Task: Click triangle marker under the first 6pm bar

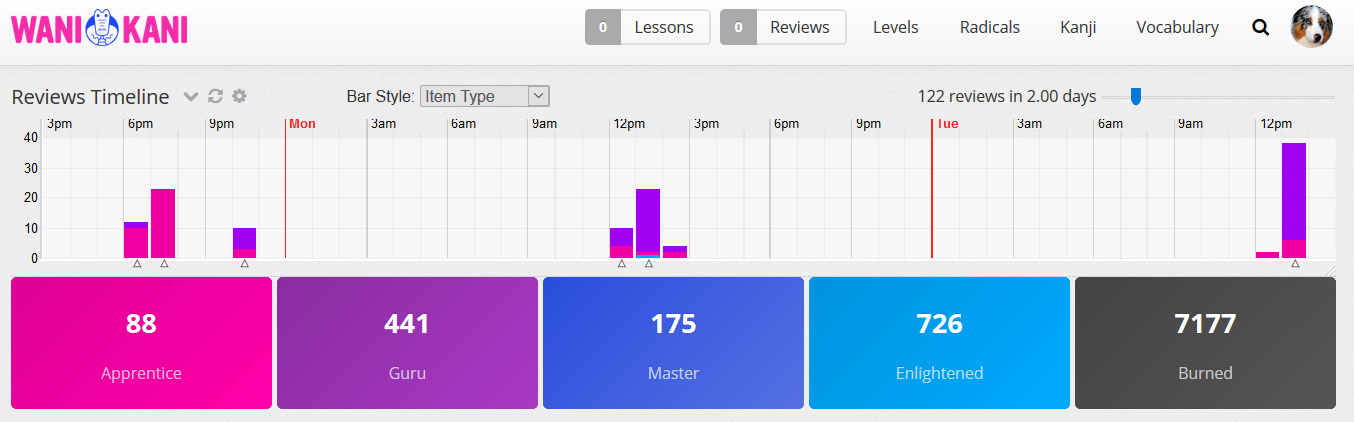Action: pyautogui.click(x=137, y=264)
